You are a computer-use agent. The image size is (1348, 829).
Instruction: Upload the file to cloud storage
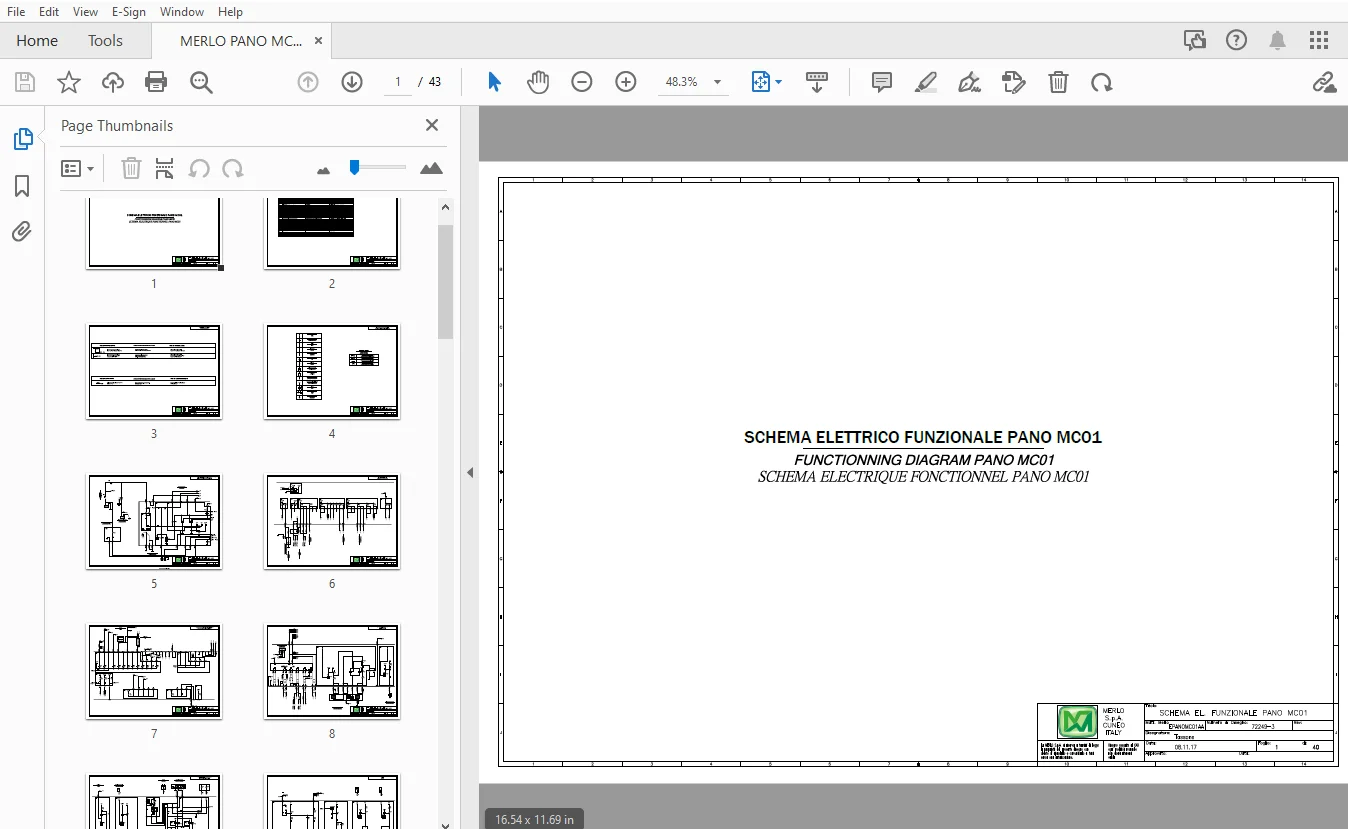pyautogui.click(x=113, y=82)
